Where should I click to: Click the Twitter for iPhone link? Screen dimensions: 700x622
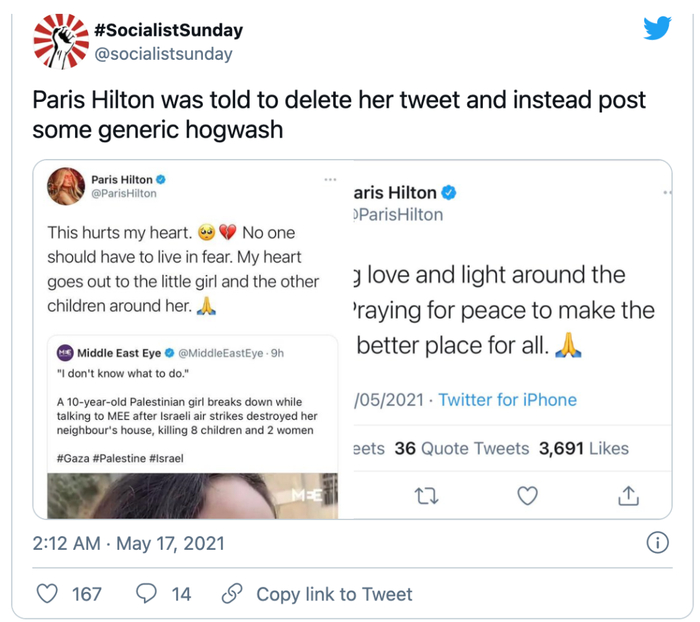click(x=507, y=400)
